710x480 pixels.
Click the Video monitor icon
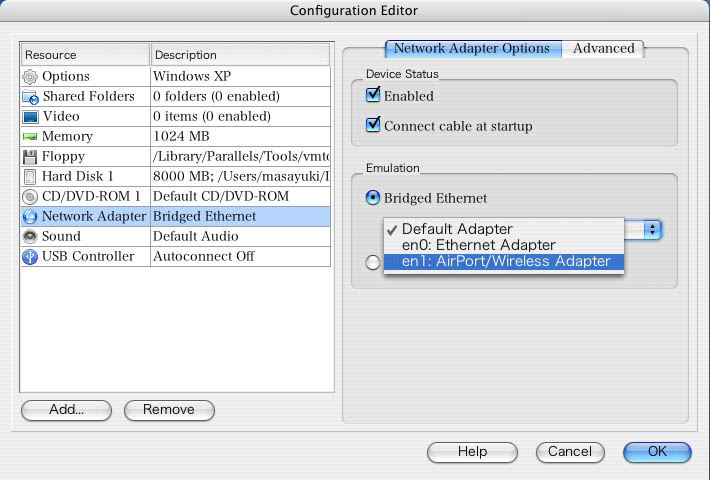click(x=30, y=116)
